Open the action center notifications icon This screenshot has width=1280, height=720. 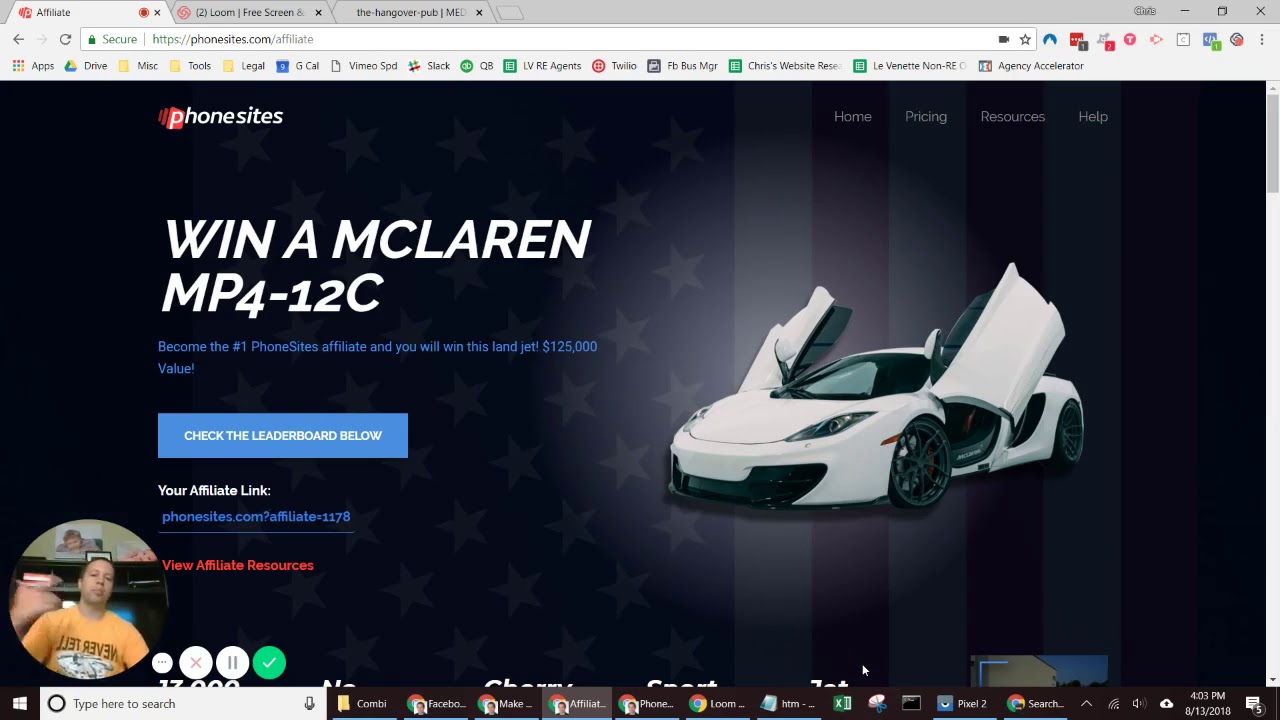[x=1254, y=703]
